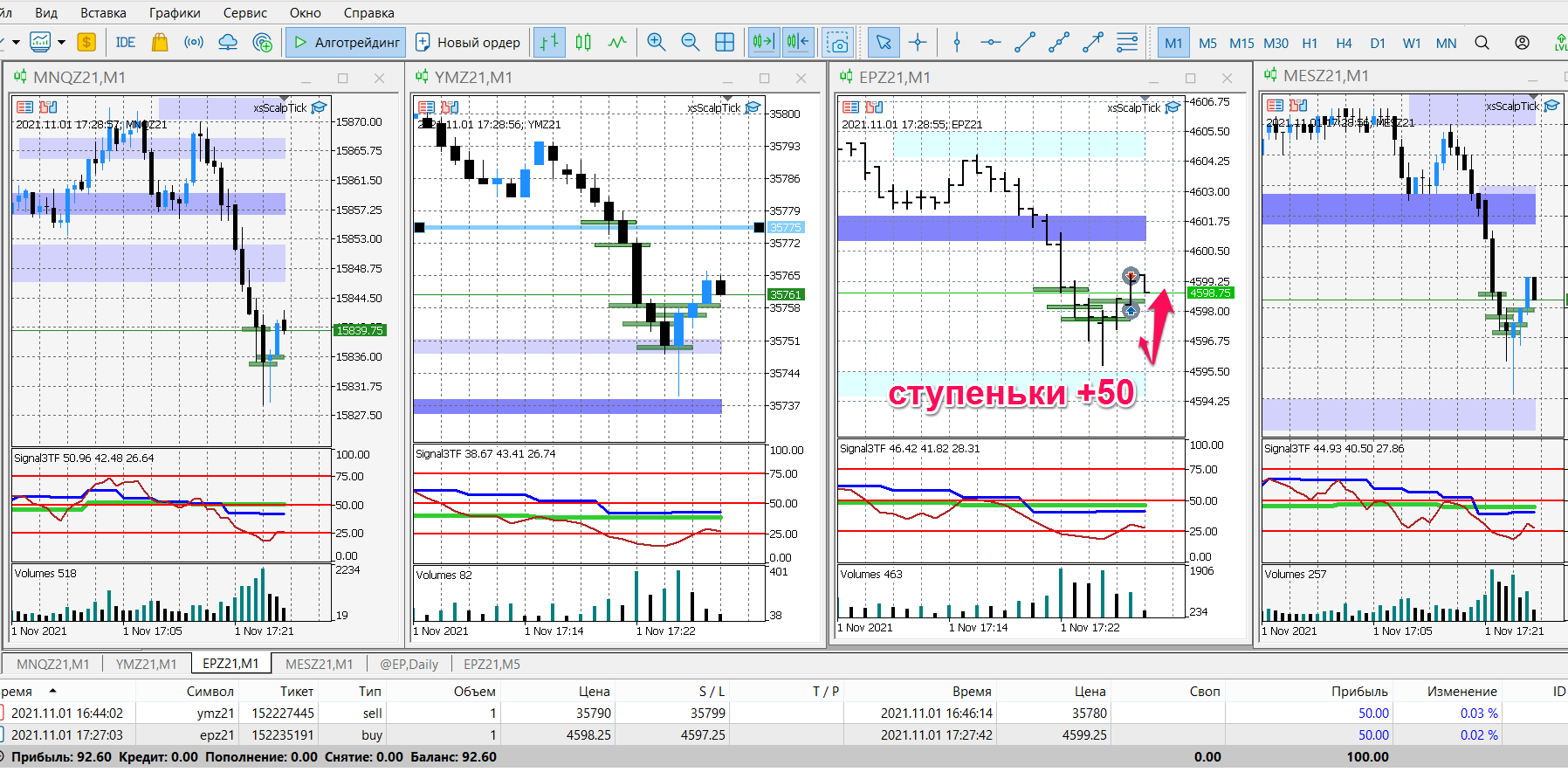Sort history by Символ column
The height and width of the screenshot is (779, 1568).
click(210, 691)
